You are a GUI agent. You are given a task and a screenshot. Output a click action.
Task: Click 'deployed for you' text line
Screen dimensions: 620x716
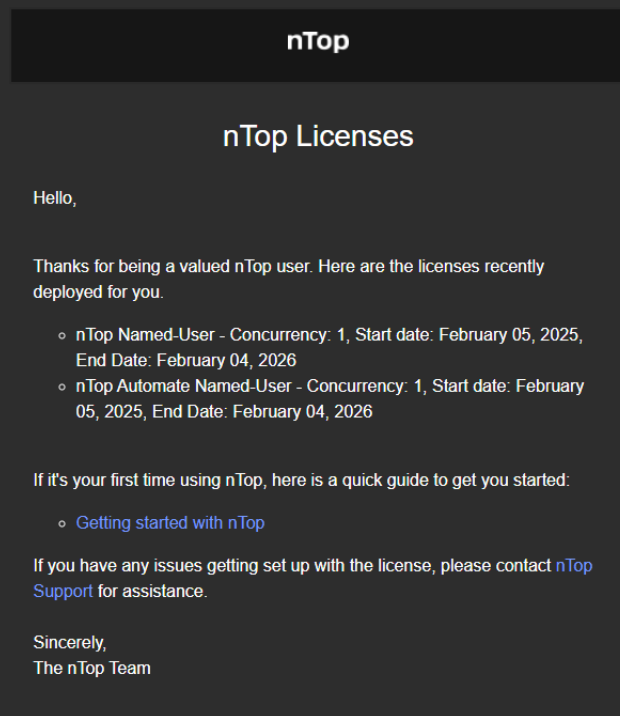click(x=98, y=292)
